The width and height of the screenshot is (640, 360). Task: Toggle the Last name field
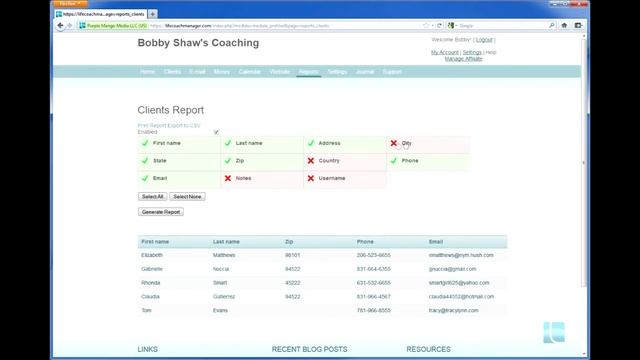[262, 143]
